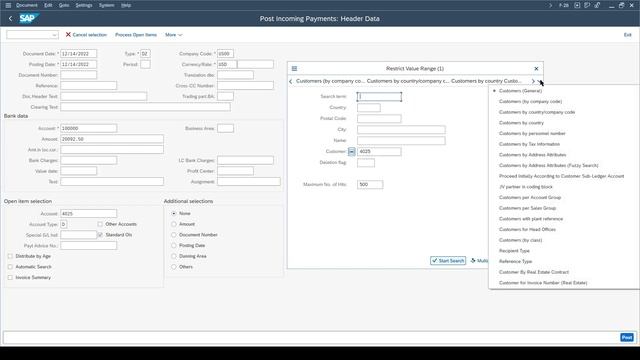
Task: Click the Post button
Action: coord(627,337)
